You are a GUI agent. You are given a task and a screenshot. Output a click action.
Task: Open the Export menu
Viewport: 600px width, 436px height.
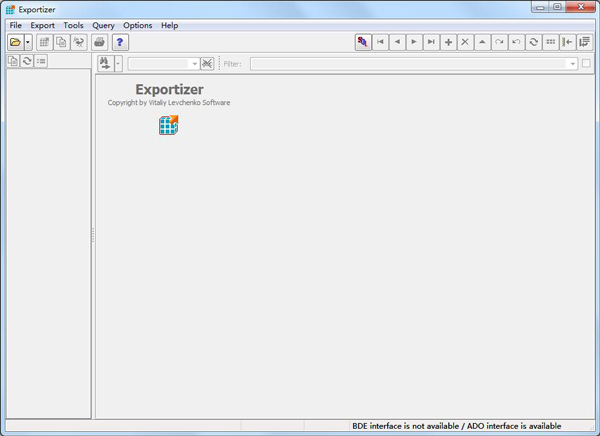[x=42, y=26]
